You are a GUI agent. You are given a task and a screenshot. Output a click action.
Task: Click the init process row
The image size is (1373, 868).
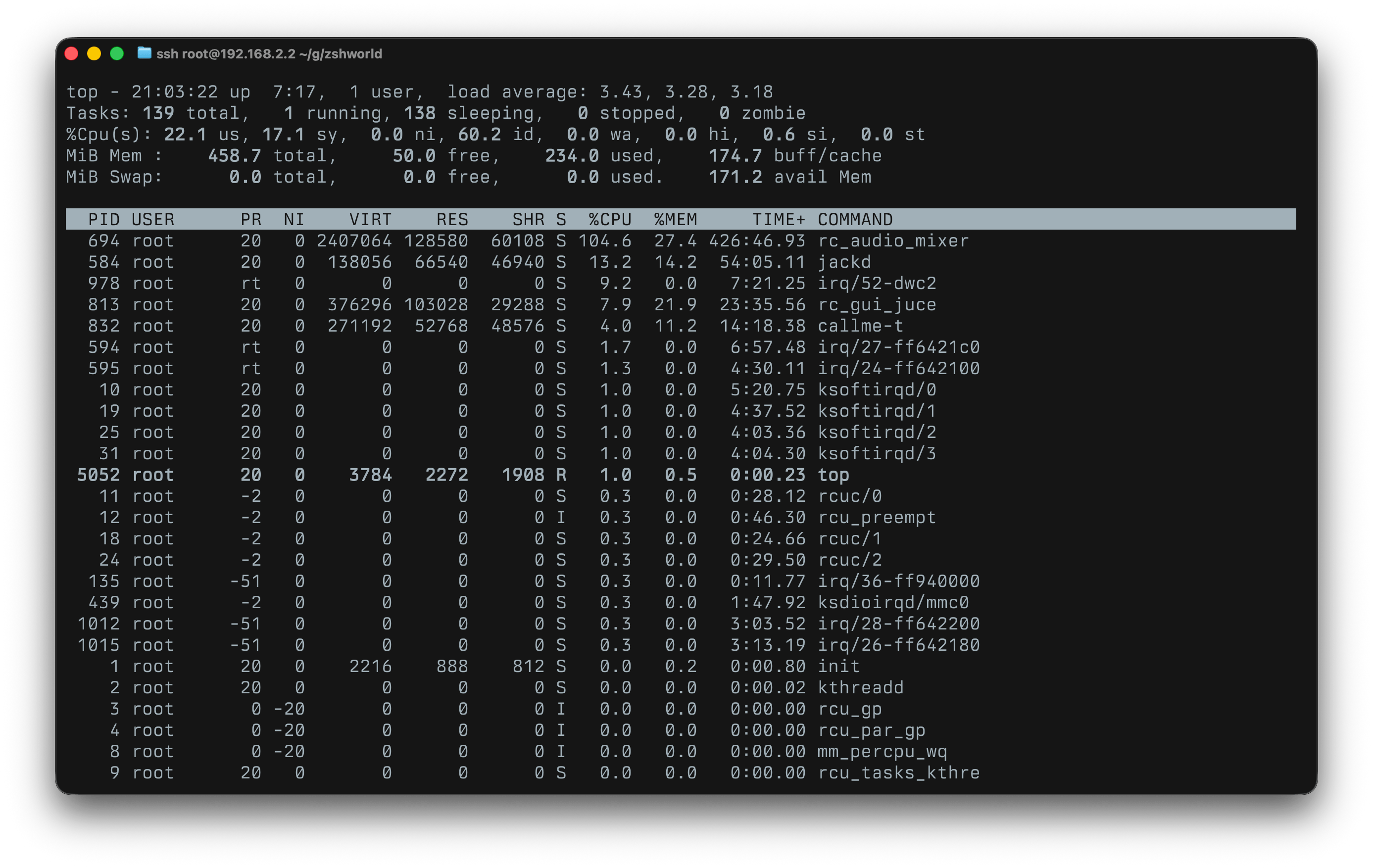tap(838, 666)
